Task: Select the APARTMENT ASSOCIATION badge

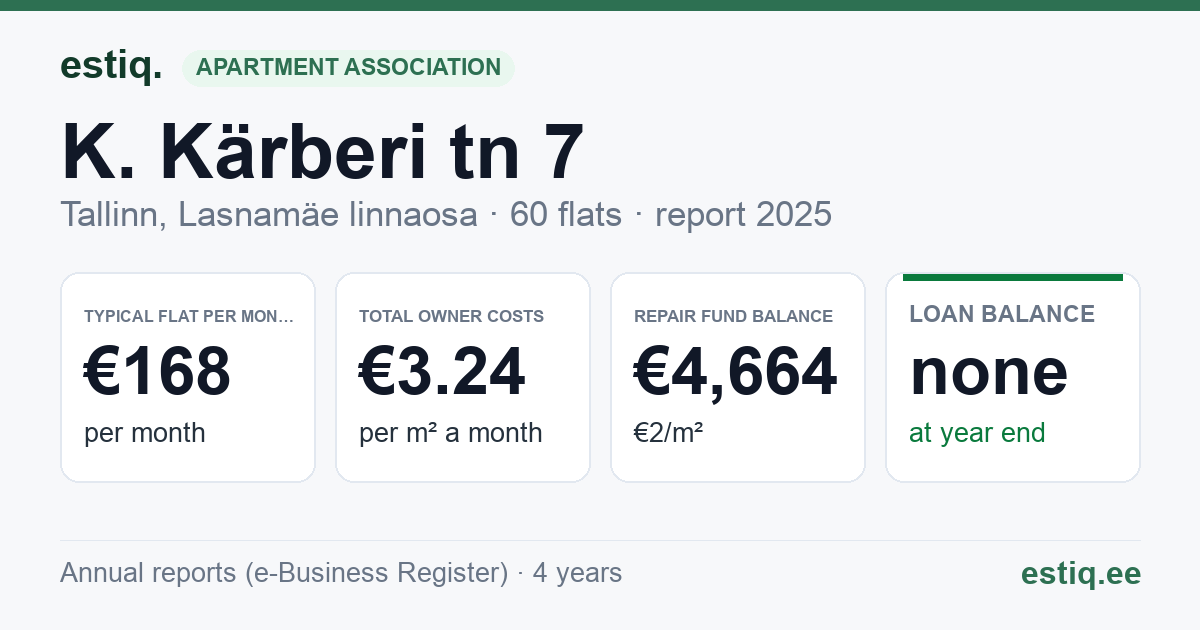Action: pyautogui.click(x=348, y=68)
